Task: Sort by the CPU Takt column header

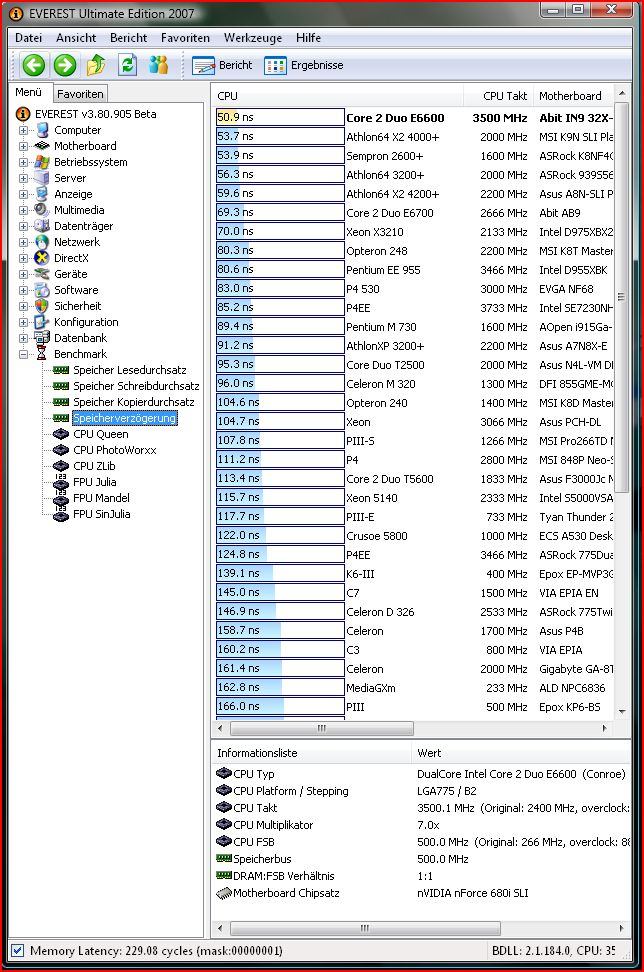Action: point(498,96)
